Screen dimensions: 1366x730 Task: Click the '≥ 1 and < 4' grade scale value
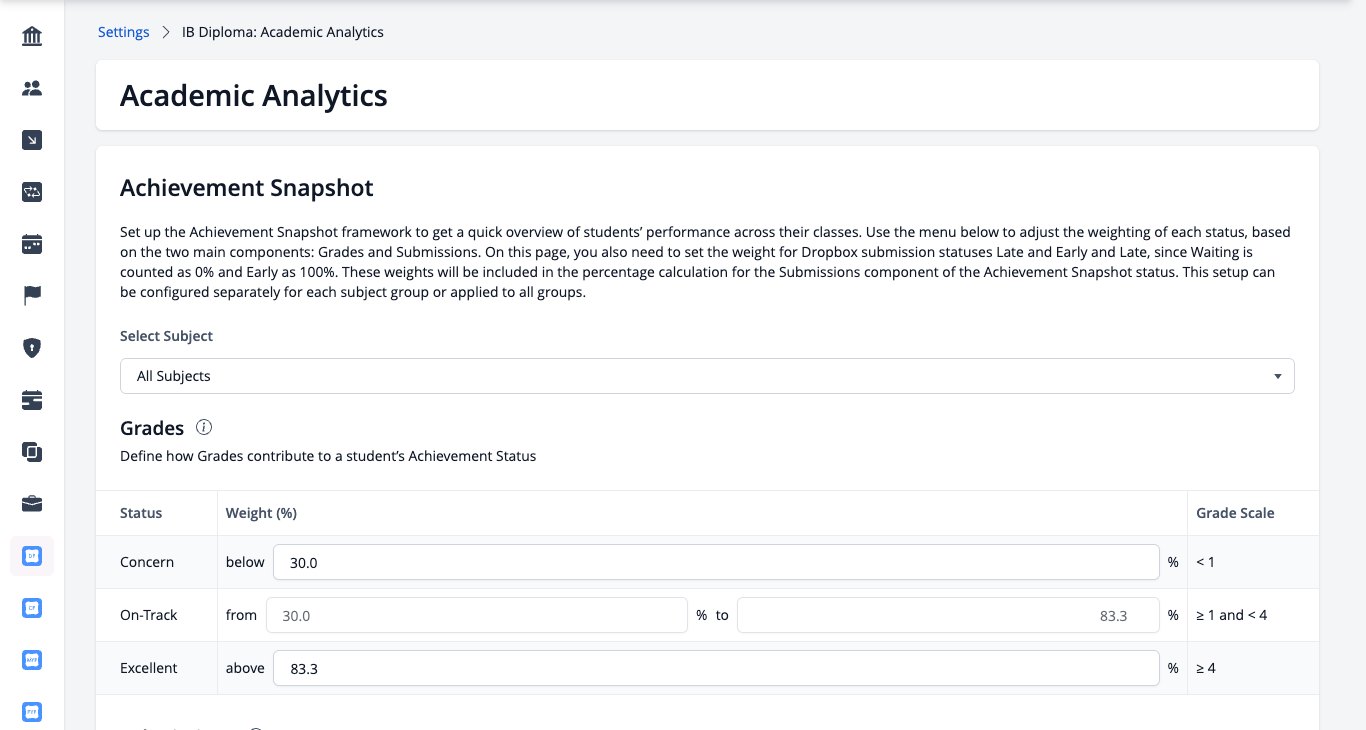click(x=1232, y=615)
